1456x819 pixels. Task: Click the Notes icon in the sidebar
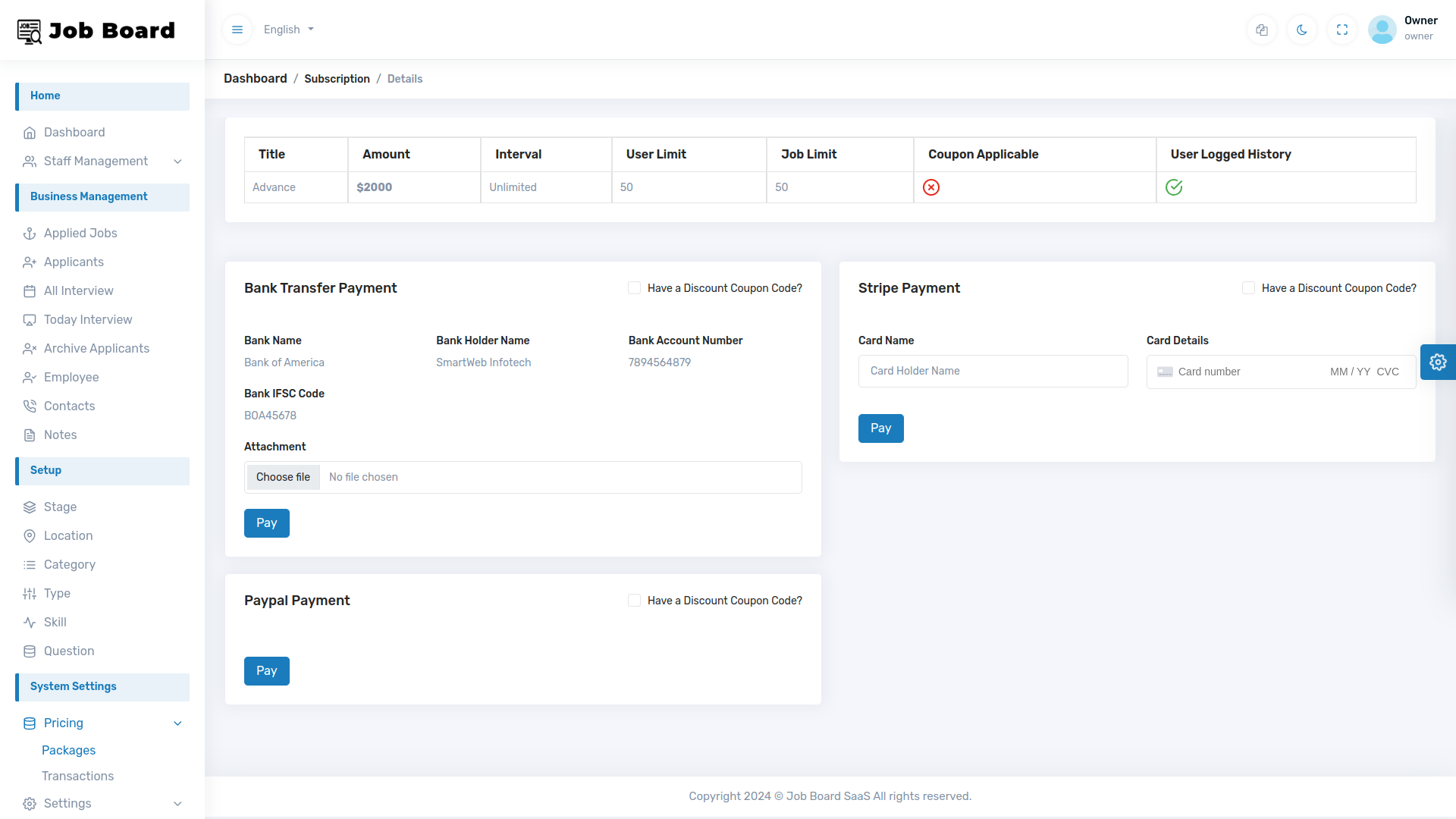tap(29, 435)
